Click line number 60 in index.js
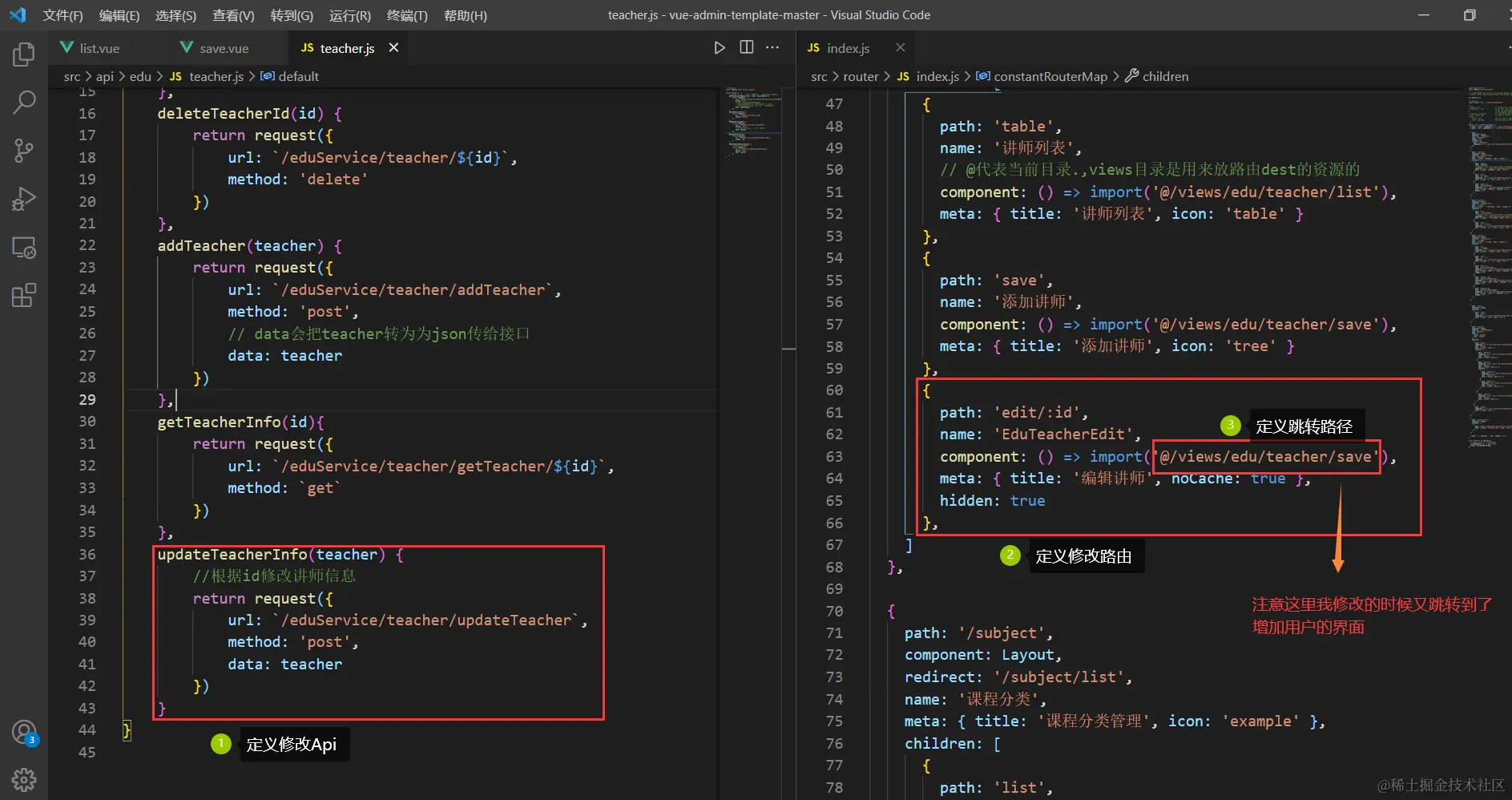The width and height of the screenshot is (1512, 800). tap(834, 390)
